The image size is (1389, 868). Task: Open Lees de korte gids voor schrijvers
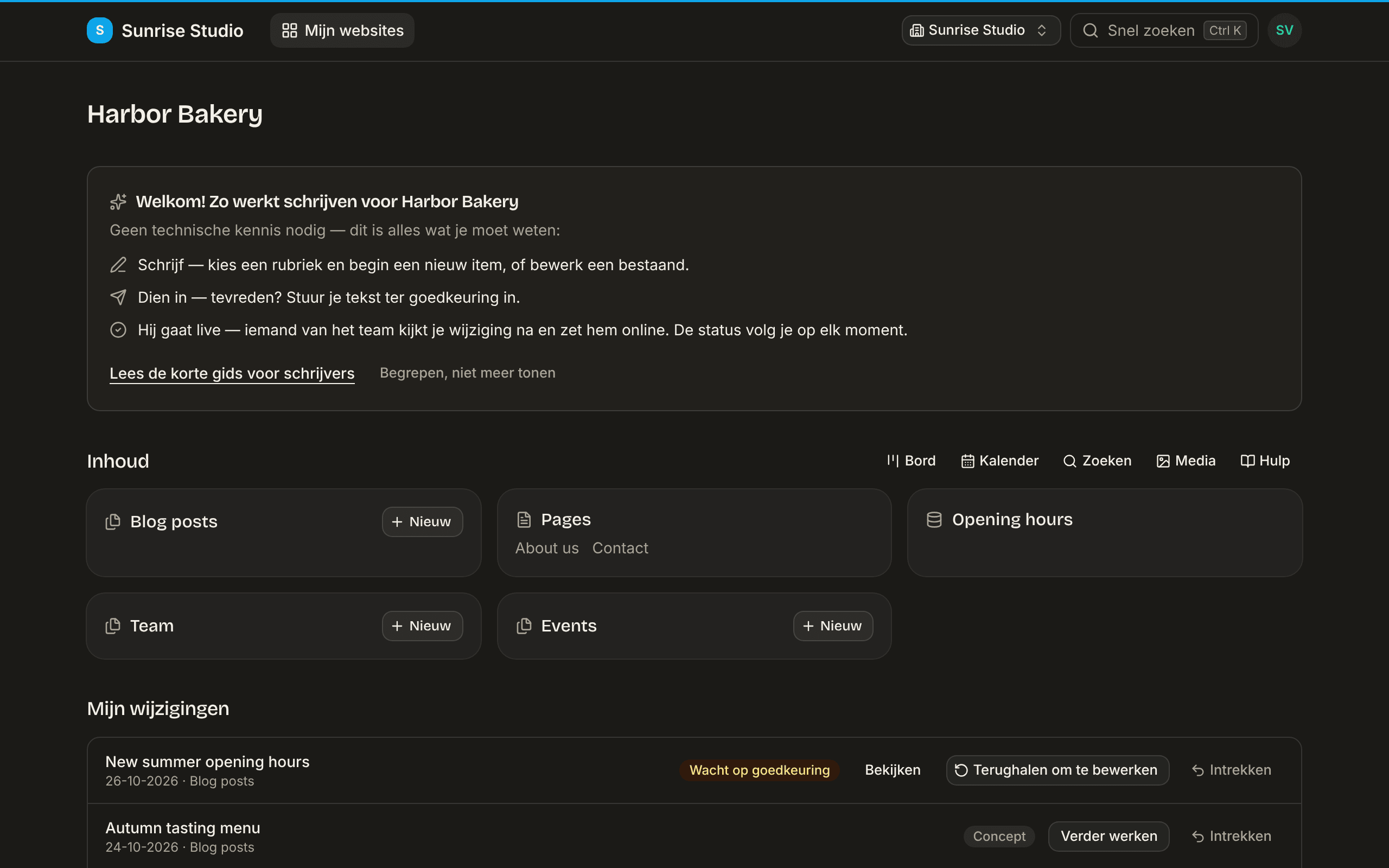coord(232,373)
